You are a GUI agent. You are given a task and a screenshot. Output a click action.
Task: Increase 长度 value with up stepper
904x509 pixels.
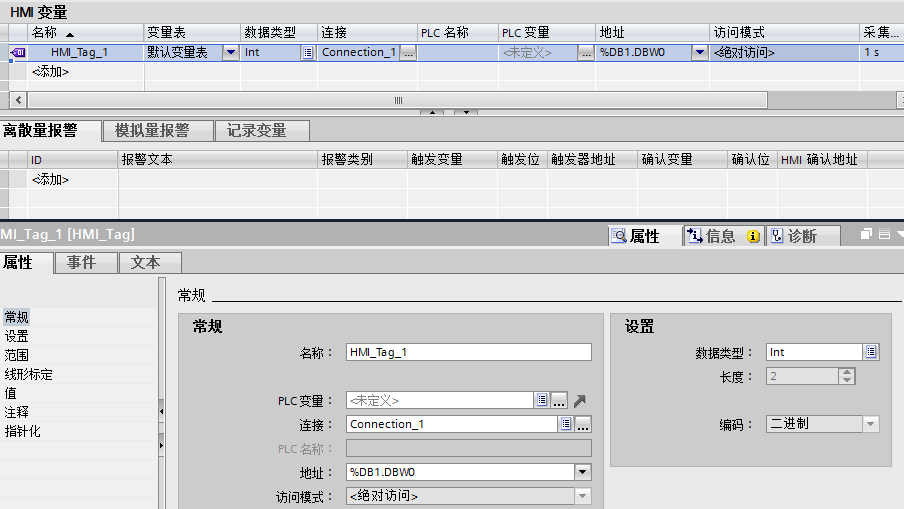tap(847, 372)
